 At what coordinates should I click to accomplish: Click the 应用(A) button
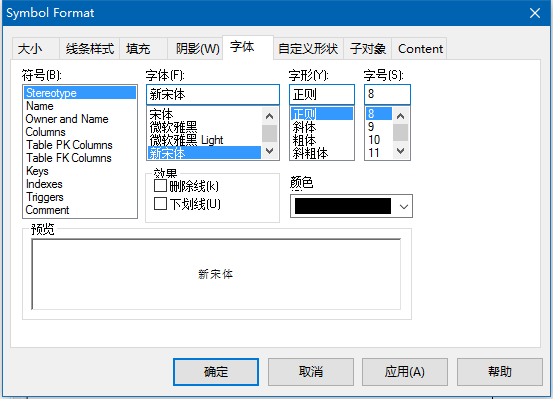pos(405,372)
